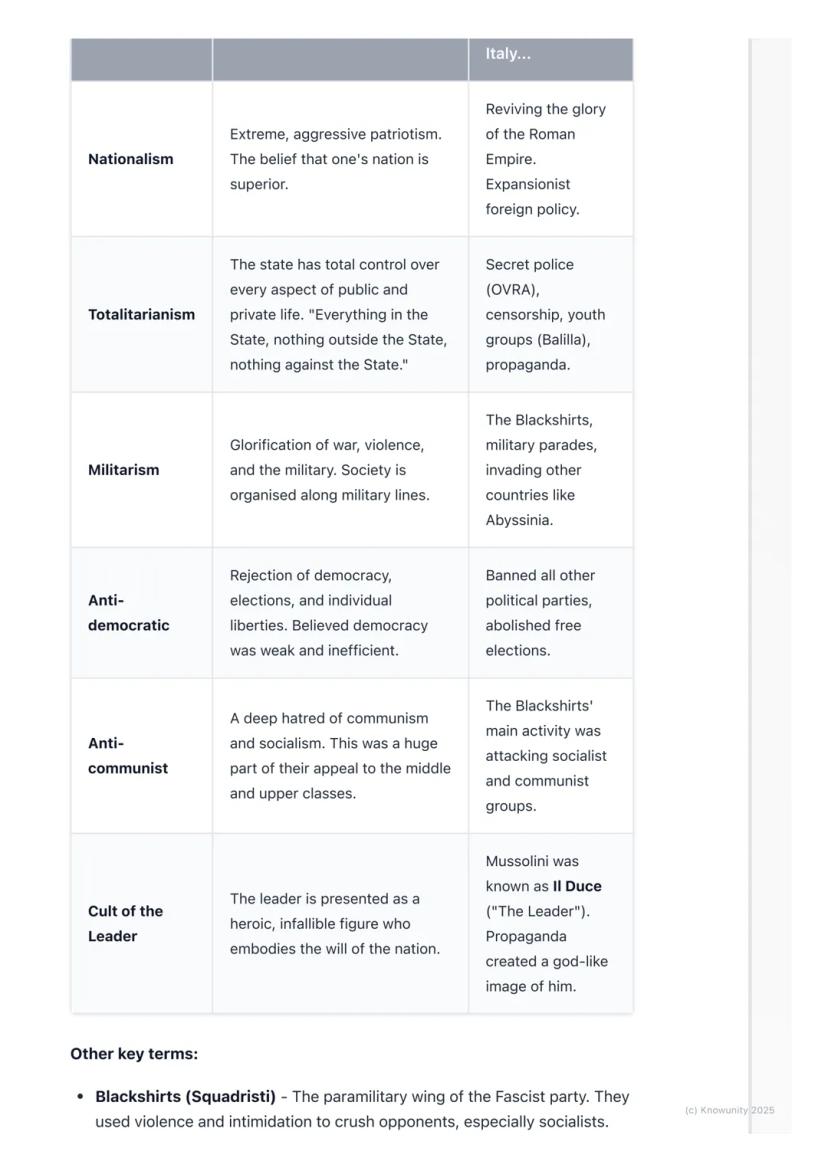Click the Blackshirts (Squadristi) bold term

(185, 1097)
